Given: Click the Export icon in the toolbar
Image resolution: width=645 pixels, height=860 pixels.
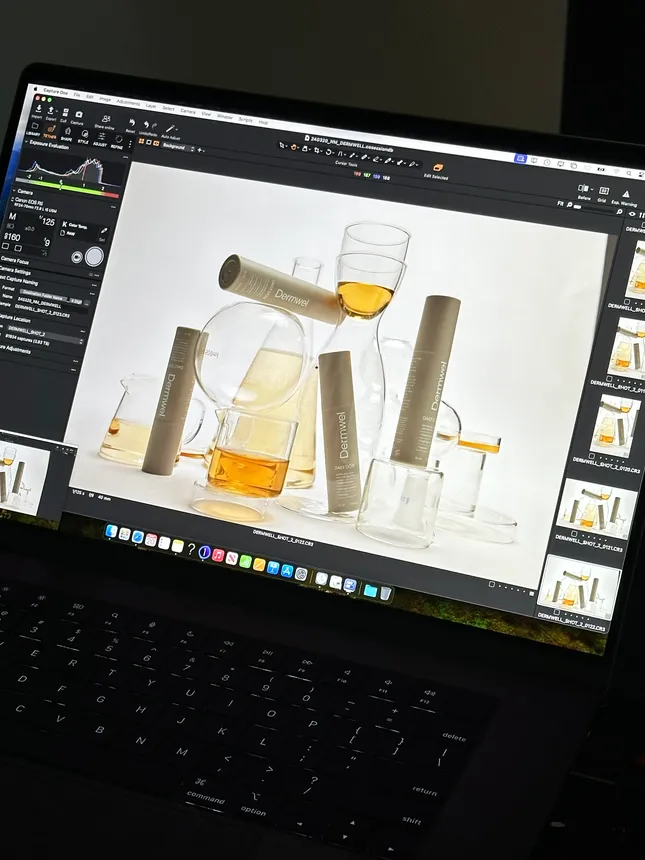Looking at the screenshot, I should pyautogui.click(x=51, y=110).
